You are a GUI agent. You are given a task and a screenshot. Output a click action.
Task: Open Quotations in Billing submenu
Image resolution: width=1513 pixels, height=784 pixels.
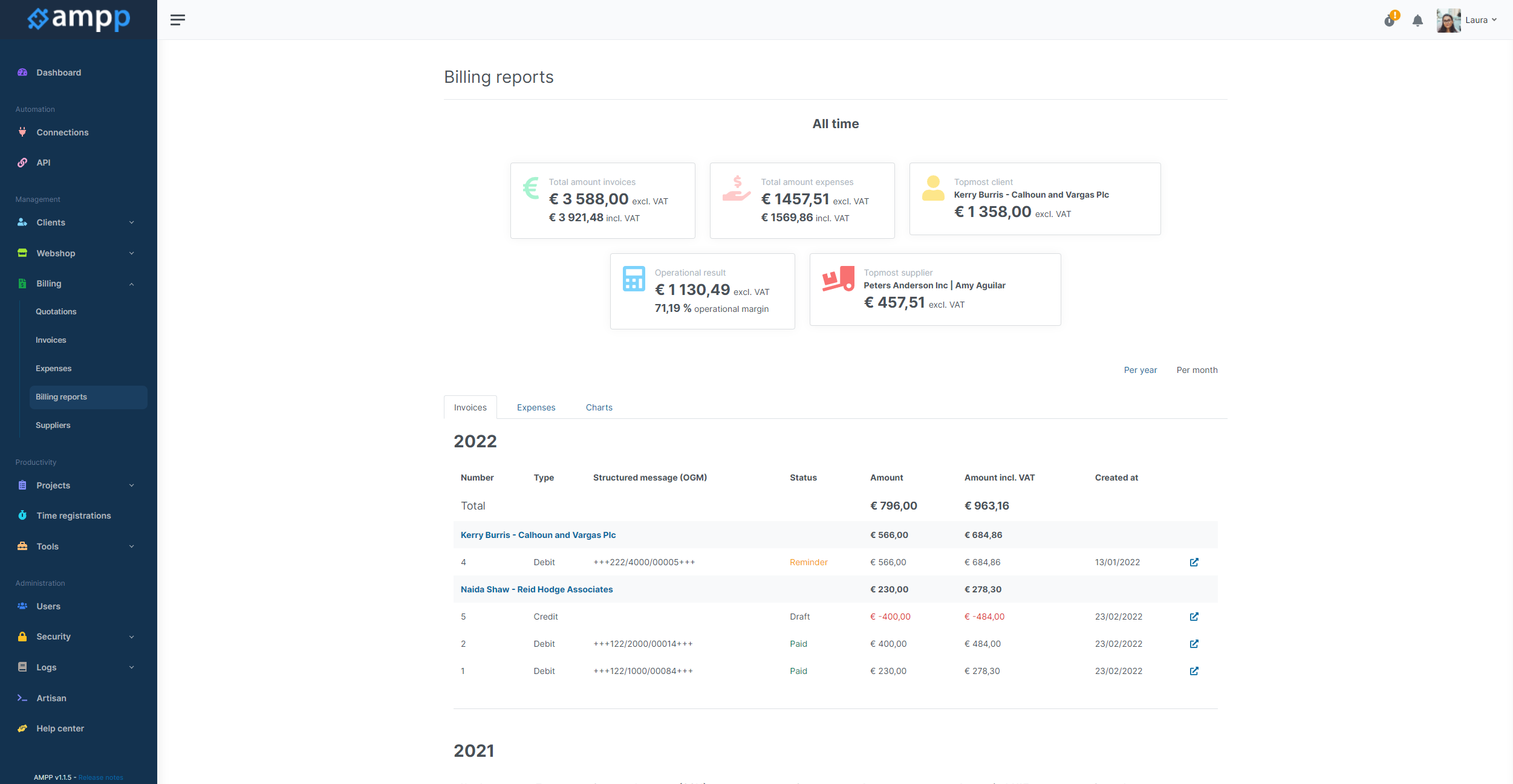[x=56, y=311]
